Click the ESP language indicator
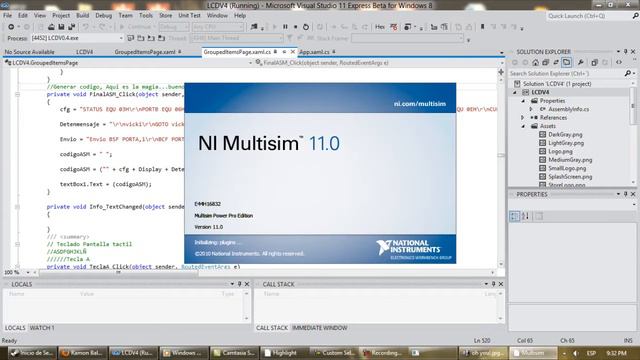 click(591, 353)
